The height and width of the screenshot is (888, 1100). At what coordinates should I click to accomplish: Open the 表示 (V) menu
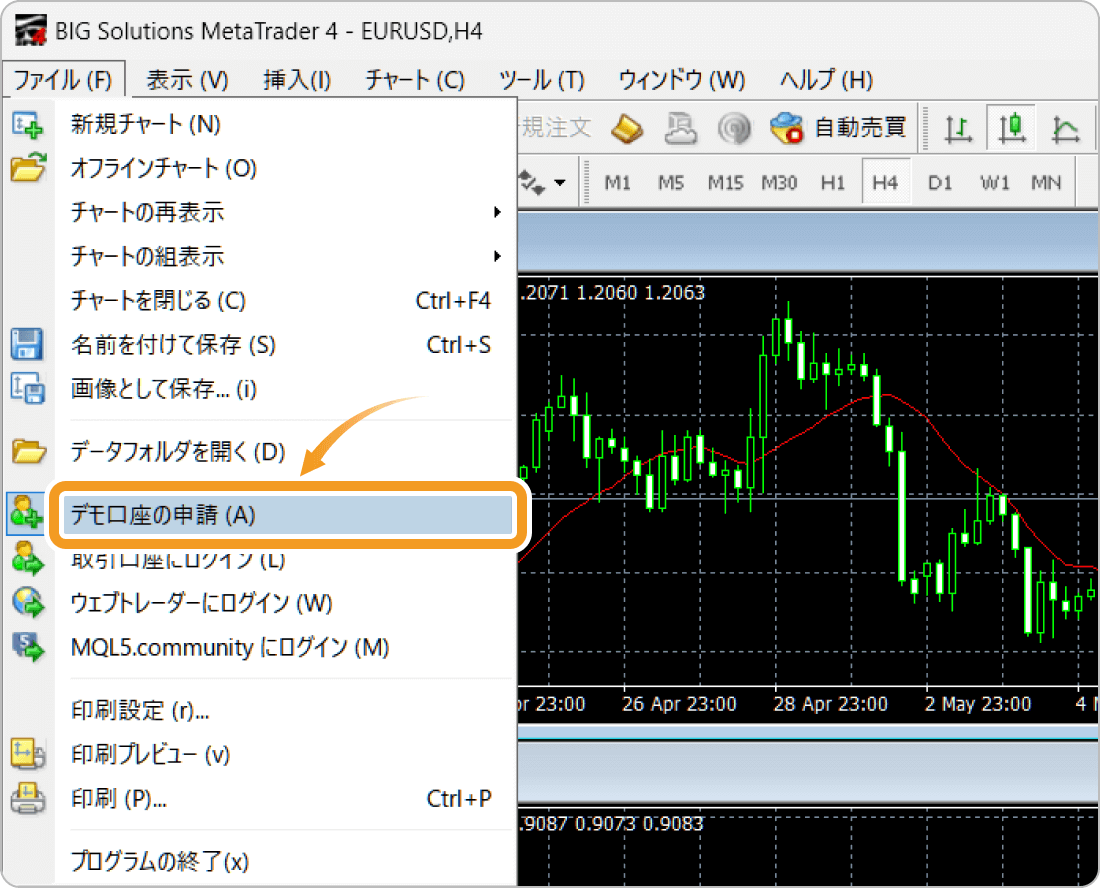[x=187, y=80]
